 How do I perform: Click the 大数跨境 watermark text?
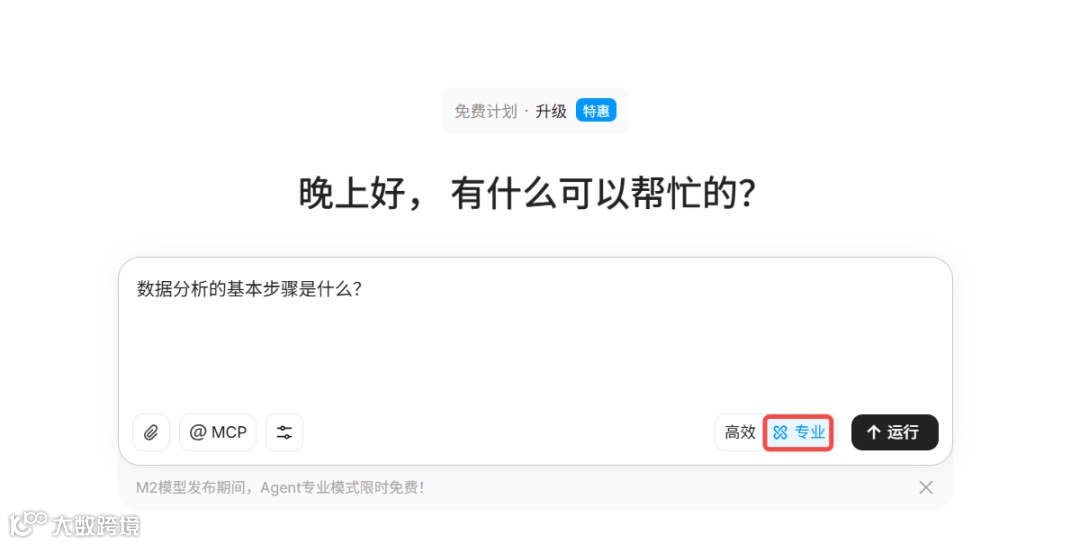(96, 526)
